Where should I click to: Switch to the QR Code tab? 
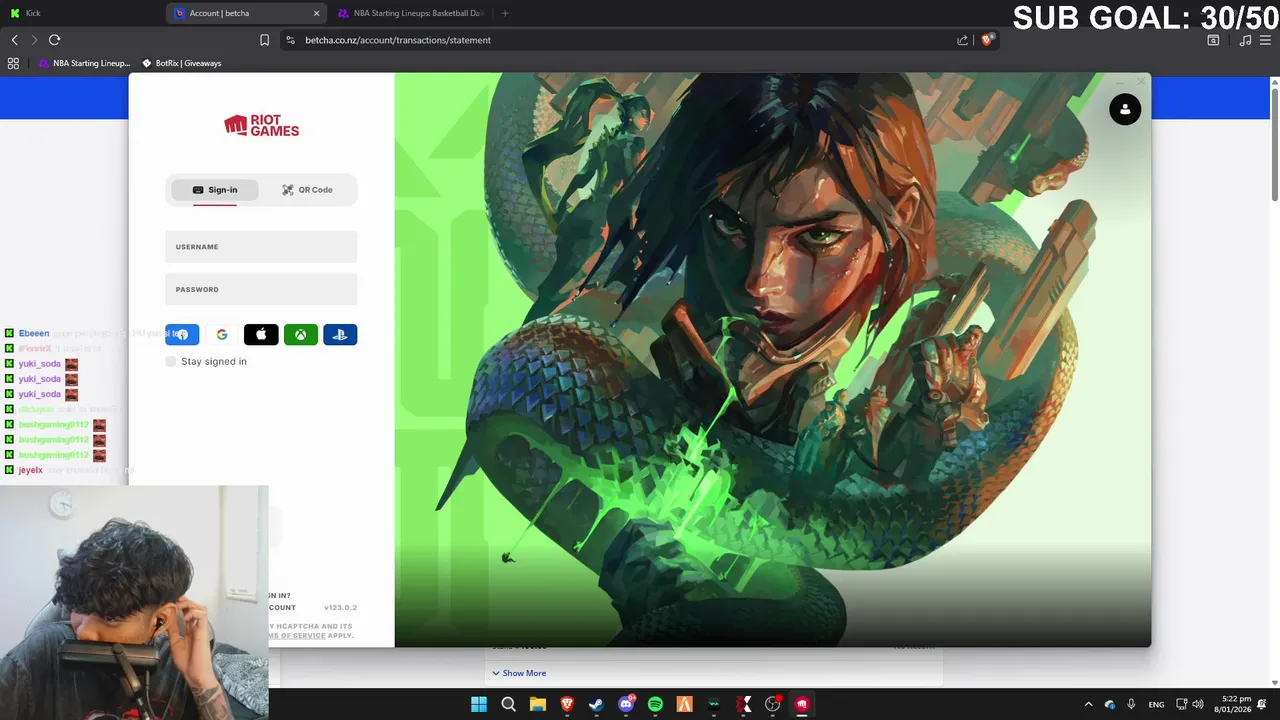point(307,190)
